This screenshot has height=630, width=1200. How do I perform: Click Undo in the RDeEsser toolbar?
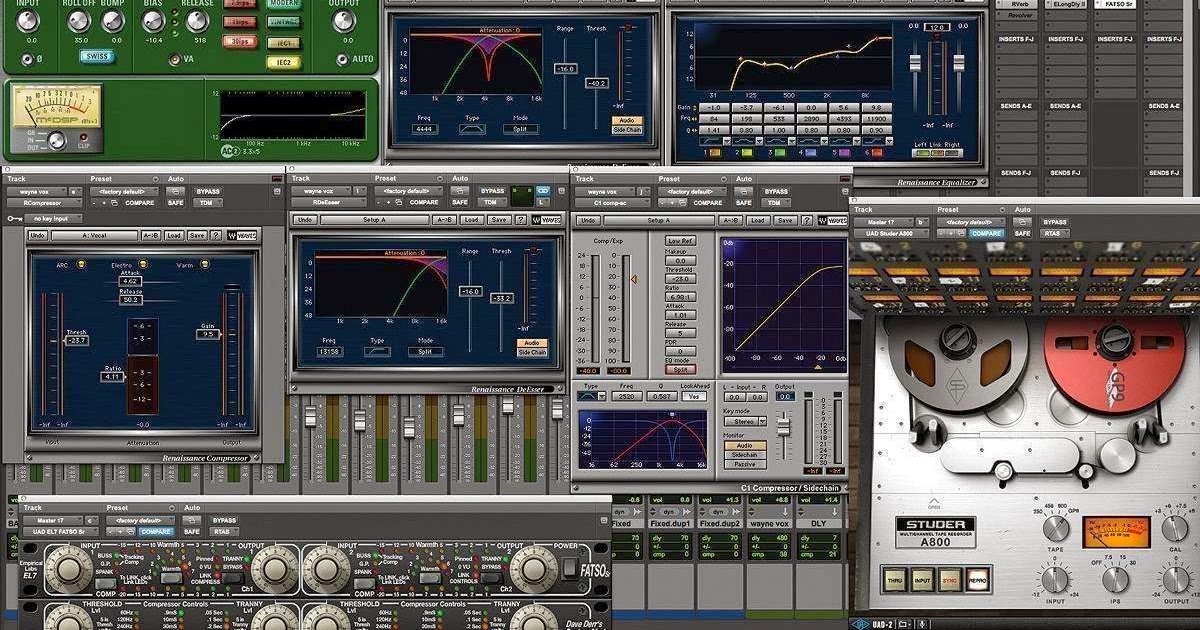(305, 220)
